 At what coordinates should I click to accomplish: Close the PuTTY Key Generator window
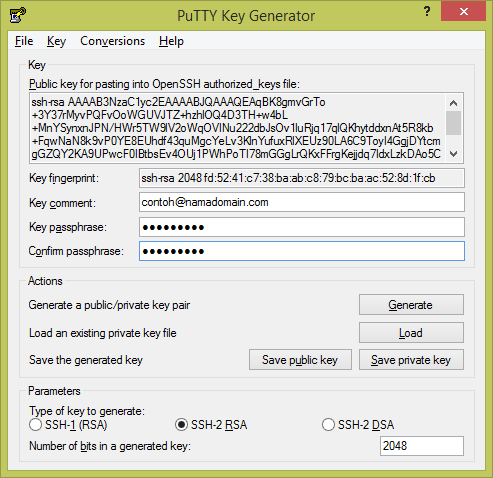[x=463, y=12]
